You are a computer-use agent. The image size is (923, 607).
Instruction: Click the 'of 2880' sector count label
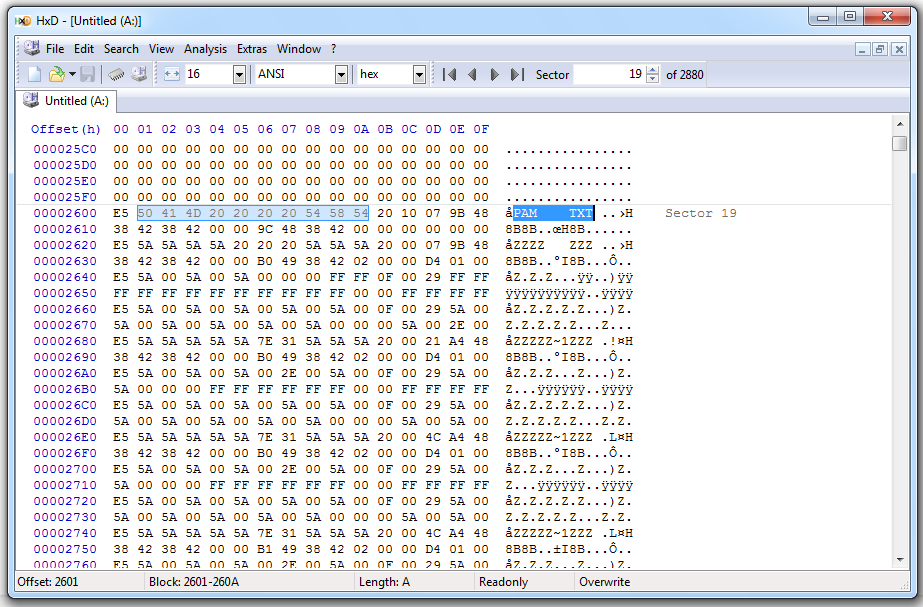(685, 75)
